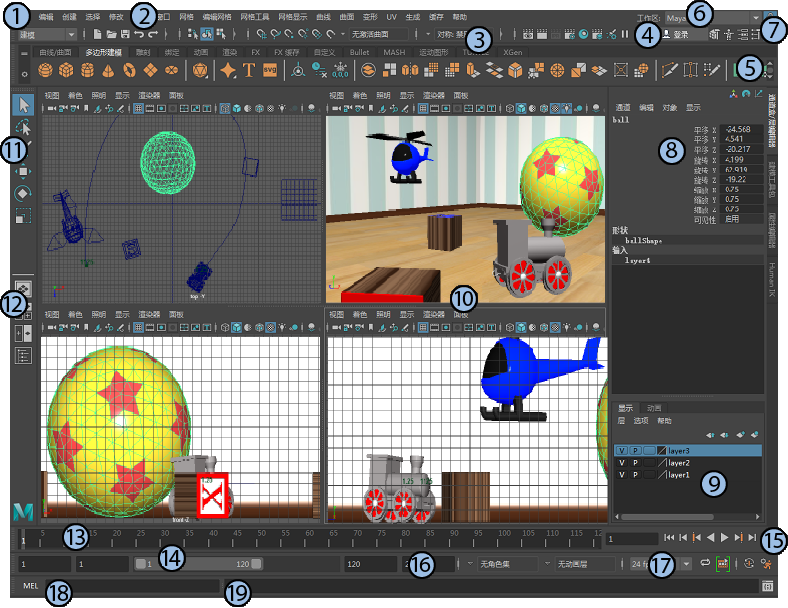Select the Rotate tool in toolbox
The image size is (788, 608).
point(23,193)
